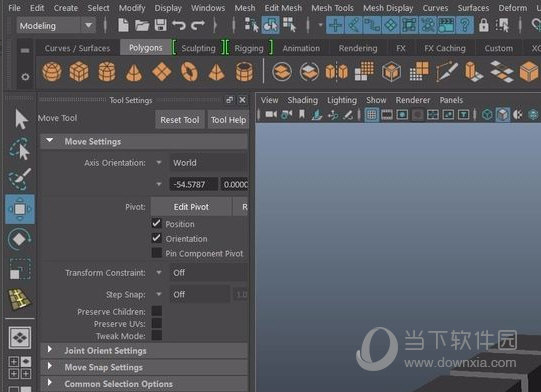Choose the Select tool arrow in toolbox
The image size is (541, 392).
point(21,119)
